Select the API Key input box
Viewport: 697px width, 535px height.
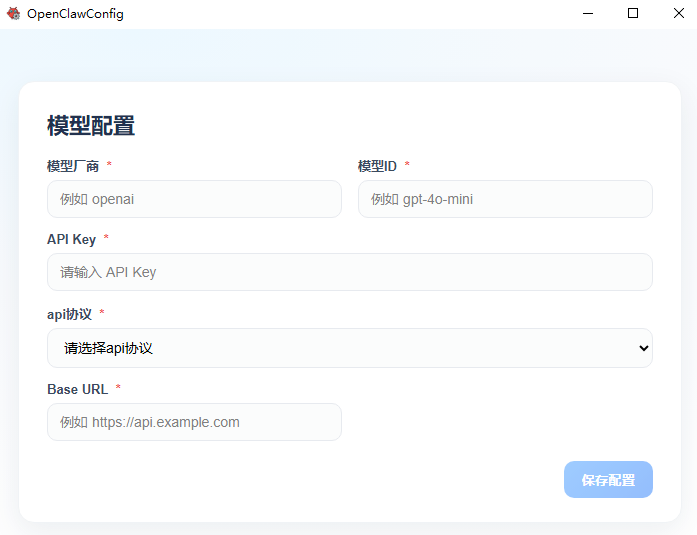[350, 272]
